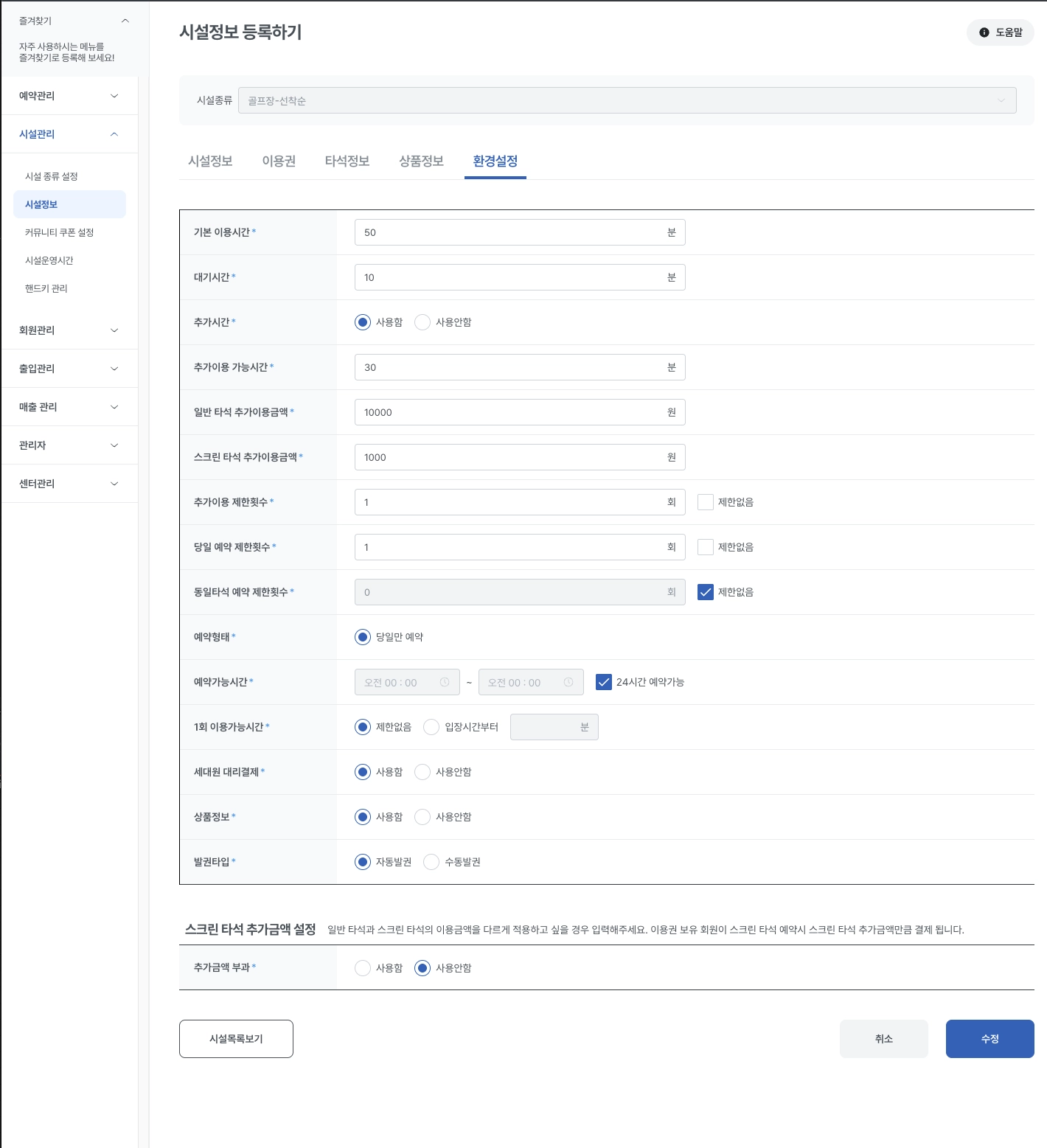Click the 스크린 타석 추가이용금액 field
This screenshot has width=1047, height=1148.
coord(520,457)
